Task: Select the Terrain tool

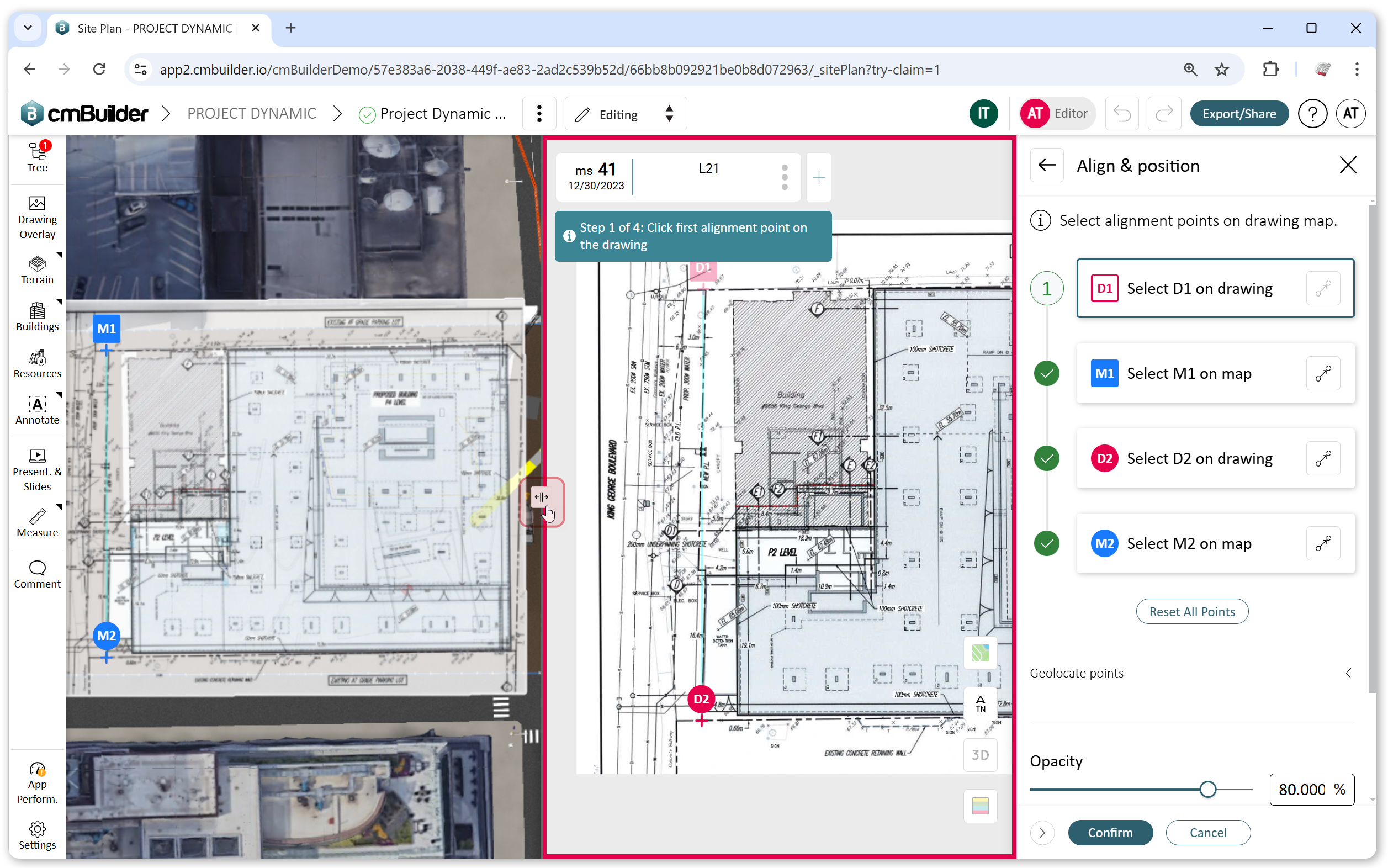Action: pos(38,271)
